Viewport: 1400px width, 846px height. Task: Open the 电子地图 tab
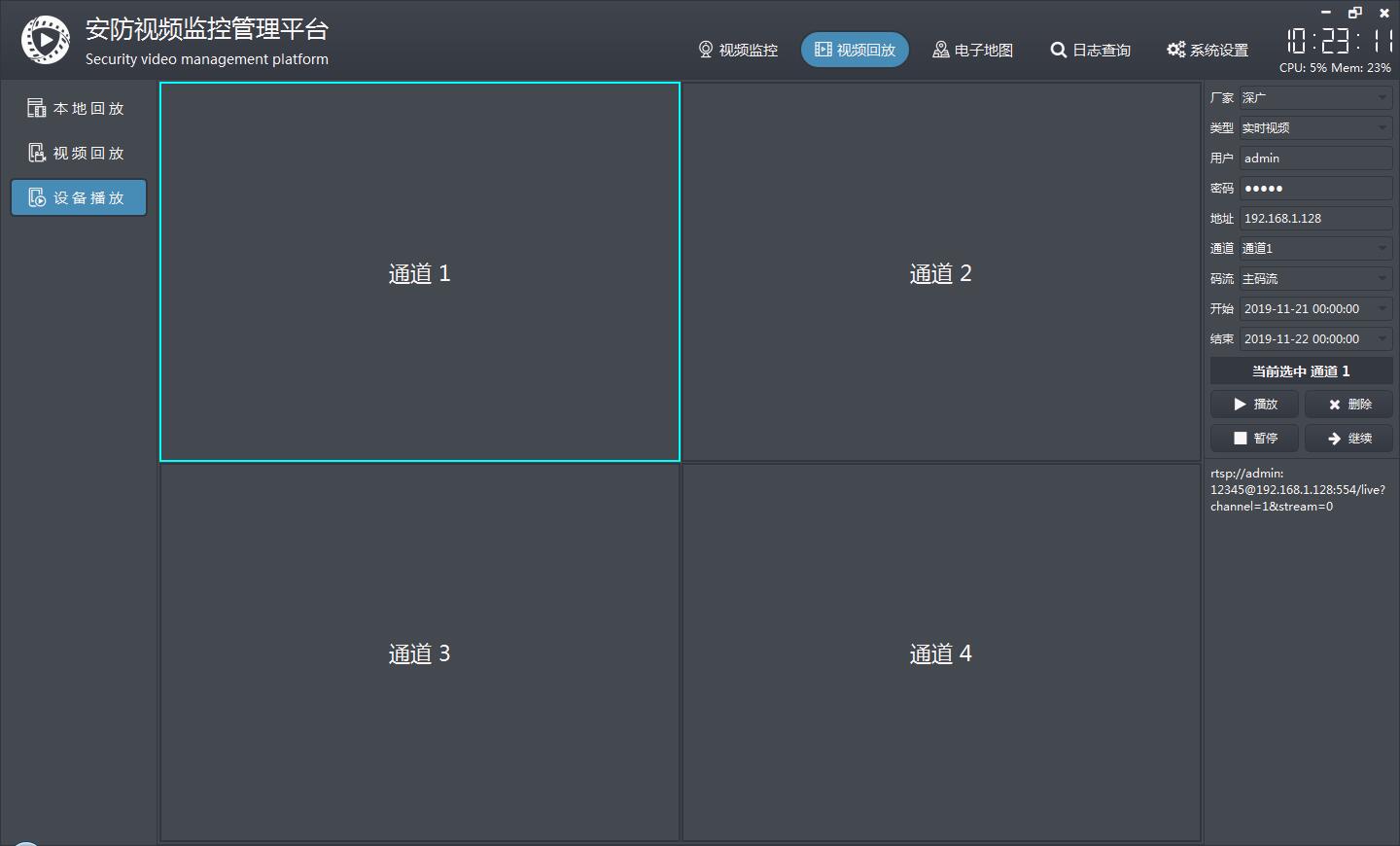coord(973,50)
